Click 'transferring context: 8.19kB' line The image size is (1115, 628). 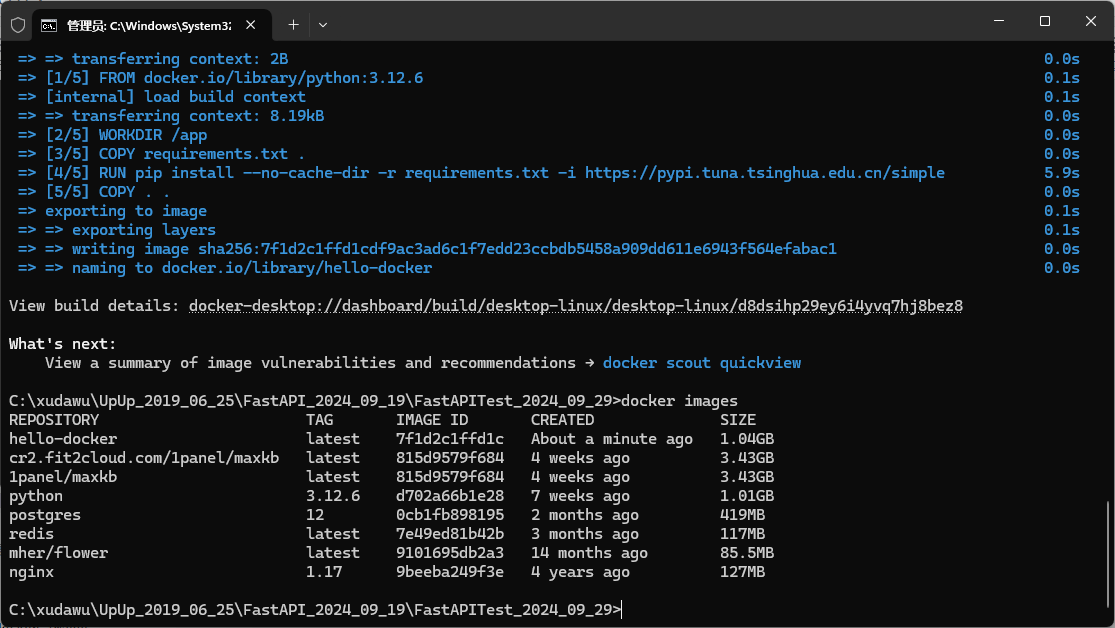point(198,116)
